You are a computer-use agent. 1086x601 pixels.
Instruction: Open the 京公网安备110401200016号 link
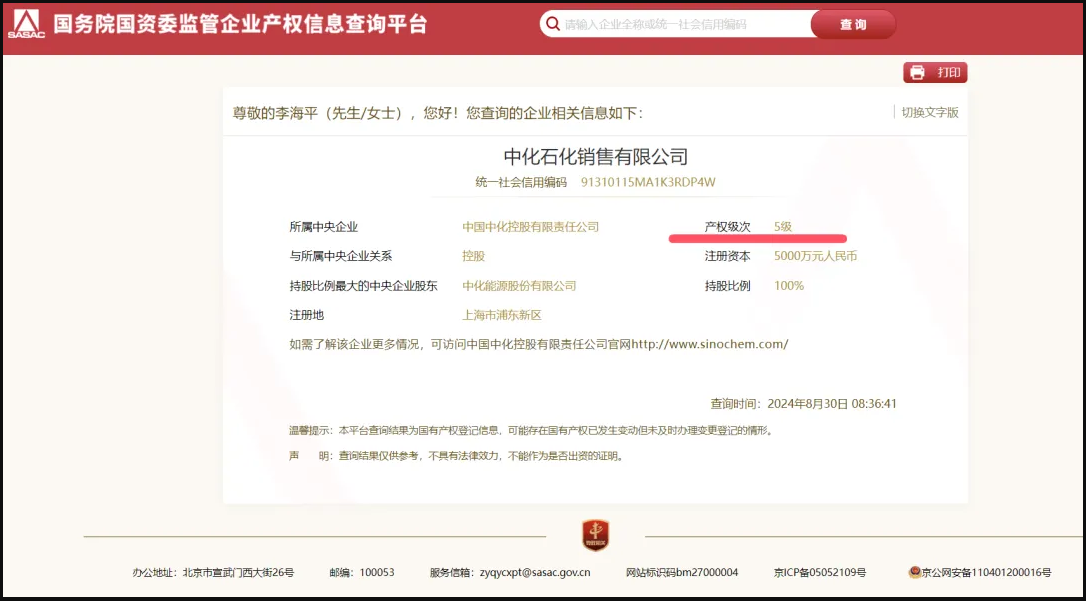986,573
